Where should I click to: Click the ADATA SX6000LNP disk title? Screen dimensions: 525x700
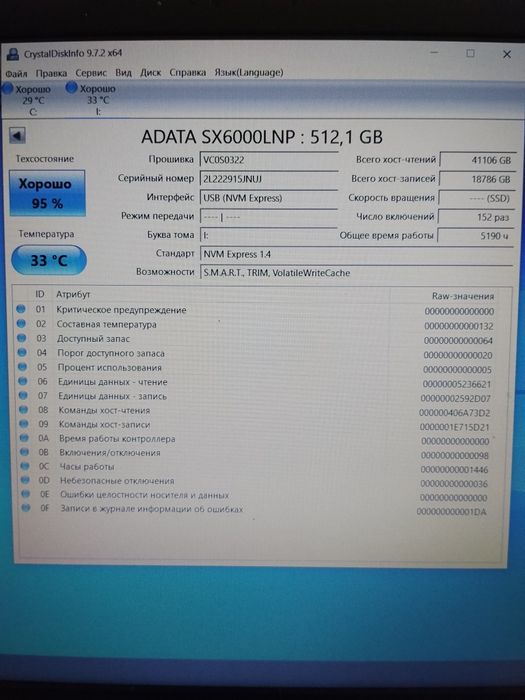[x=262, y=137]
